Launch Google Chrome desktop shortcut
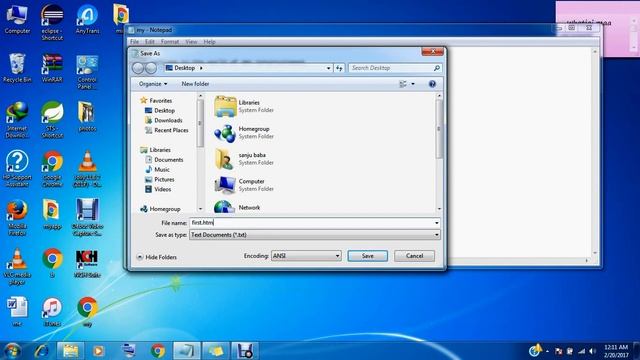Viewport: 640px width, 360px height. pyautogui.click(x=52, y=169)
